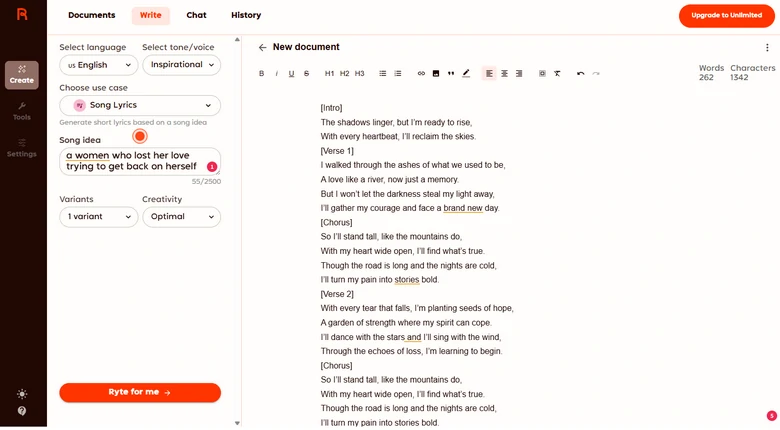Open the document options three-dot menu
Viewport: 780px width, 430px height.
767,47
